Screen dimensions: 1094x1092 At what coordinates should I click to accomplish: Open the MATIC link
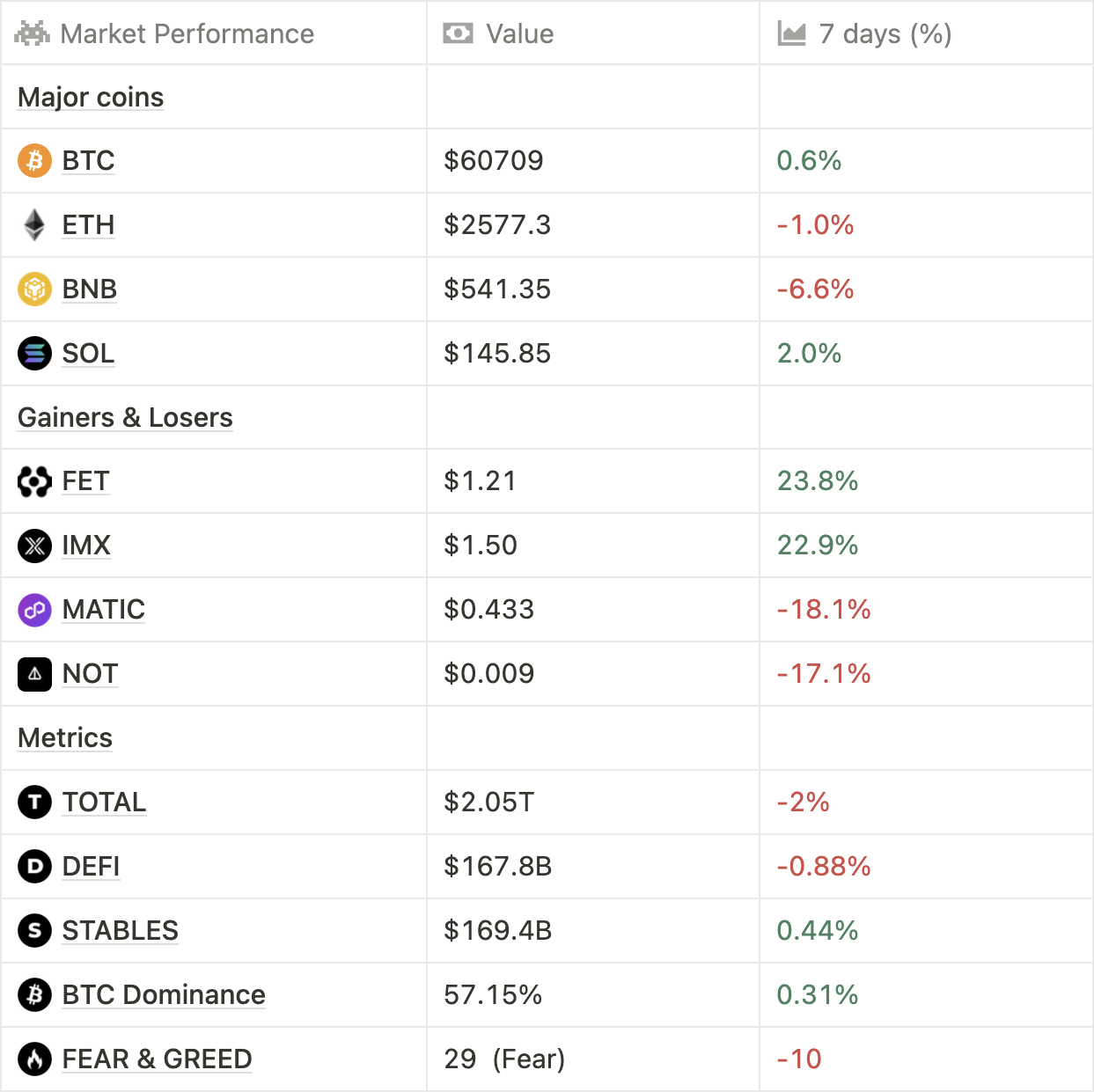pos(103,610)
